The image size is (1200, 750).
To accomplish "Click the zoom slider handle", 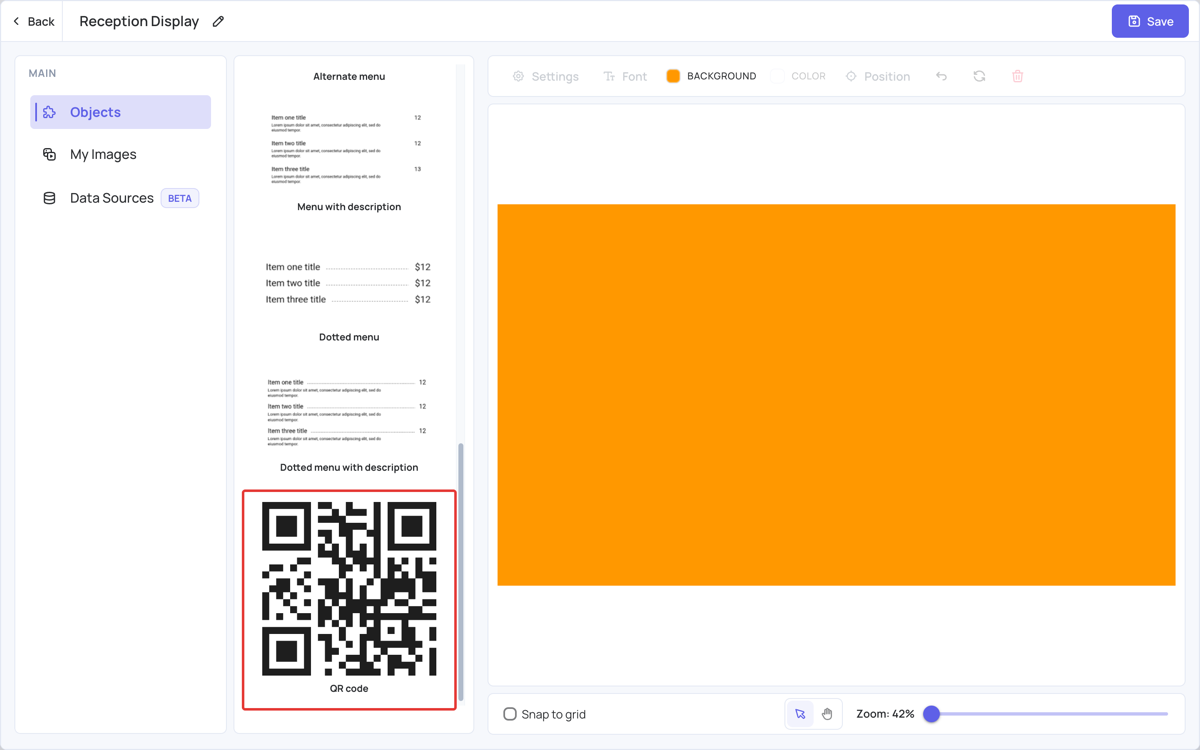I will coord(932,714).
